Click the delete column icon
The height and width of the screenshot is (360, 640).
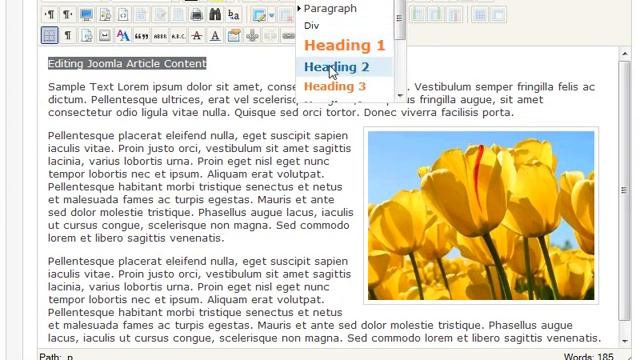pyautogui.click(x=454, y=15)
